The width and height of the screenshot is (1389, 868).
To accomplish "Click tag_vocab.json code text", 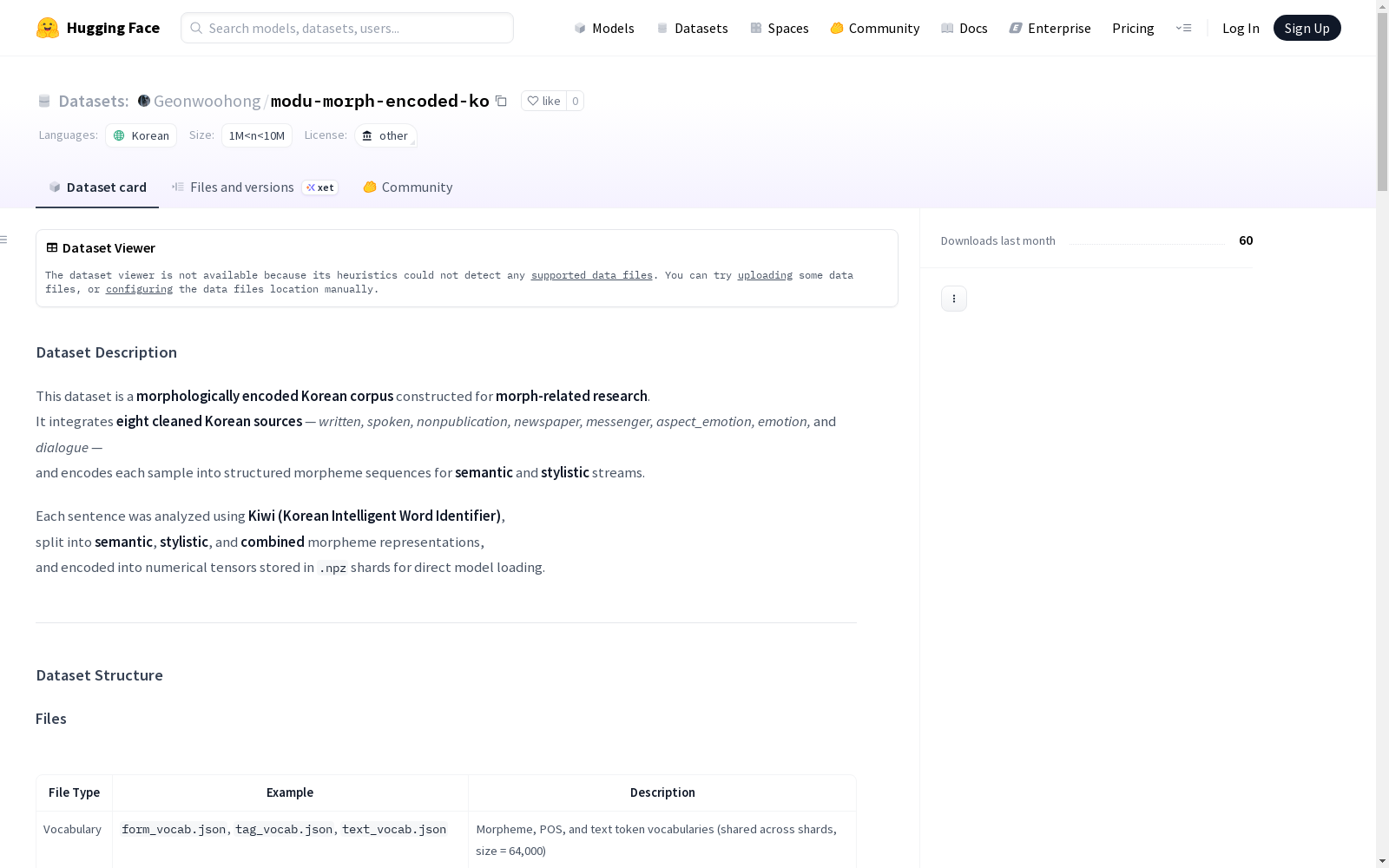I will 284,830.
